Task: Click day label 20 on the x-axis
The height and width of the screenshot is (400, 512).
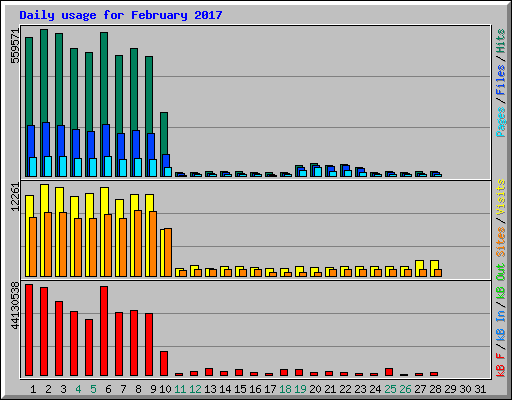Action: point(315,389)
